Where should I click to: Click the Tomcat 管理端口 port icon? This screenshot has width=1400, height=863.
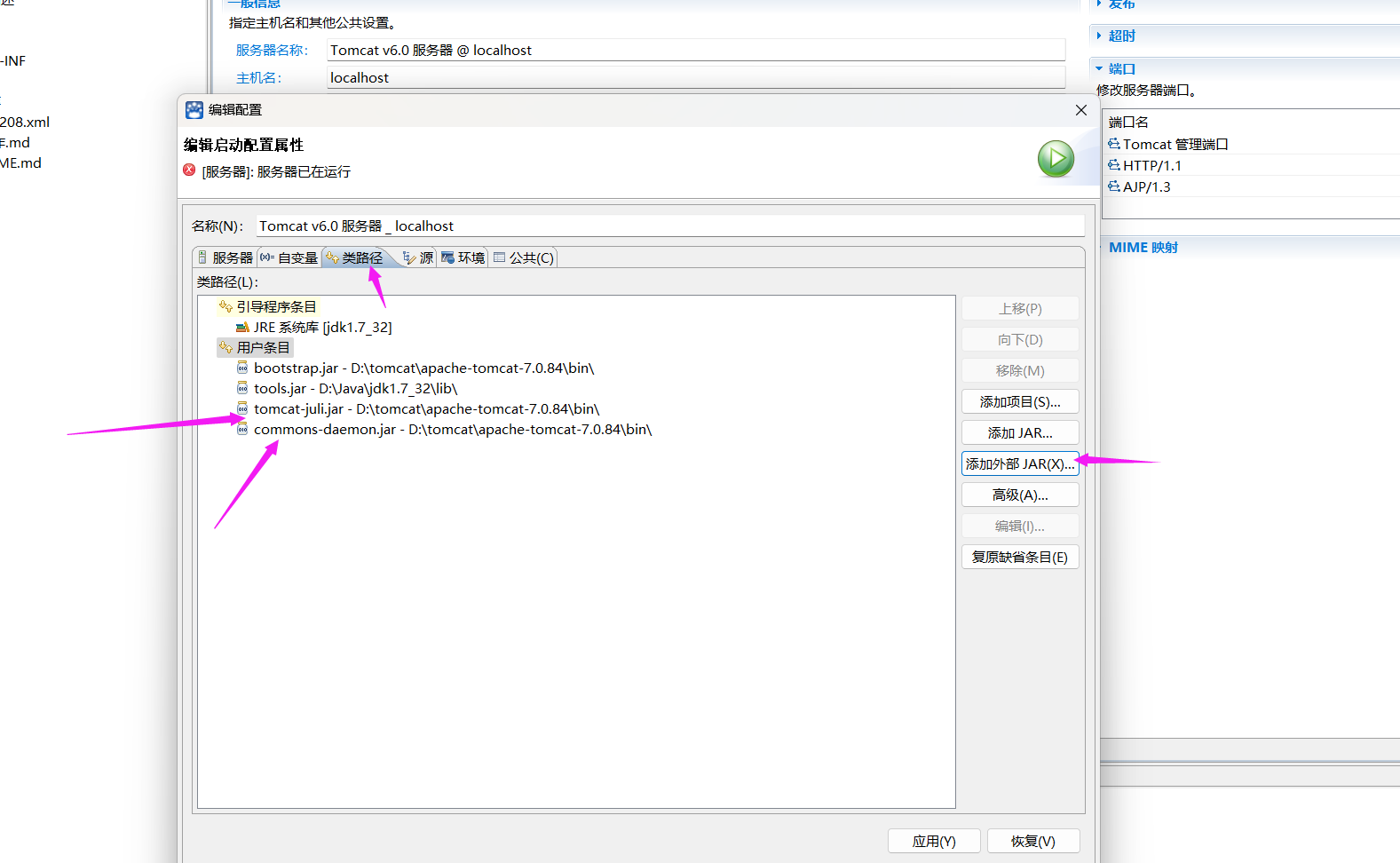(x=1114, y=144)
